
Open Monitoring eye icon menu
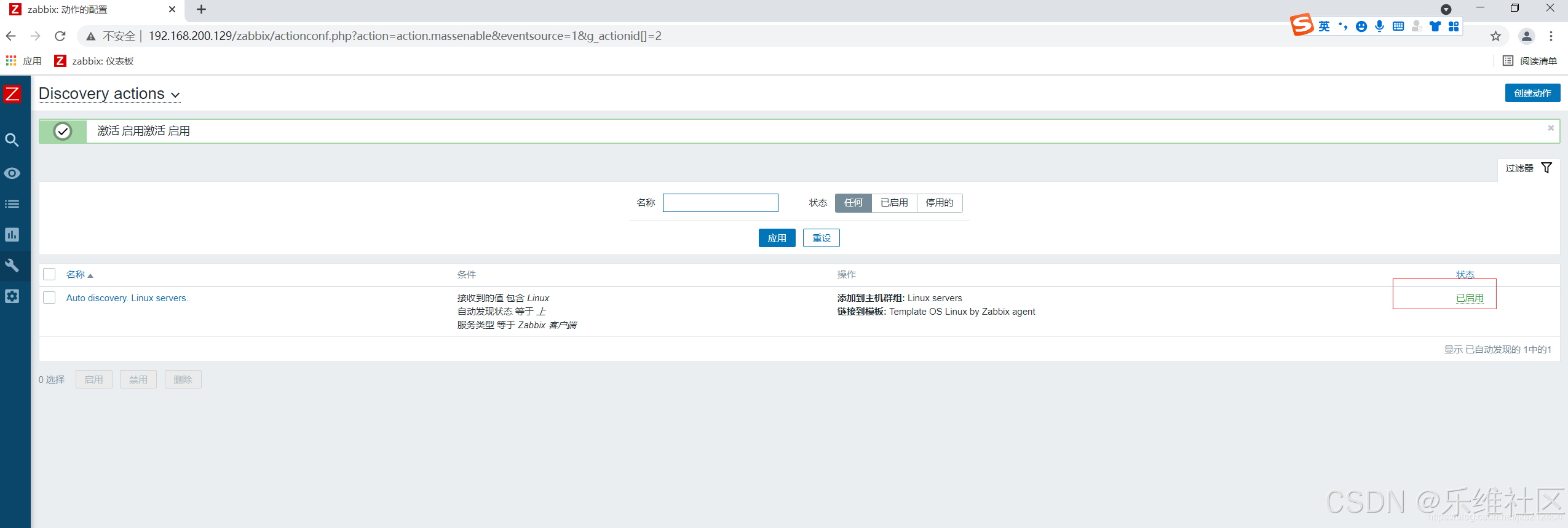(x=12, y=173)
